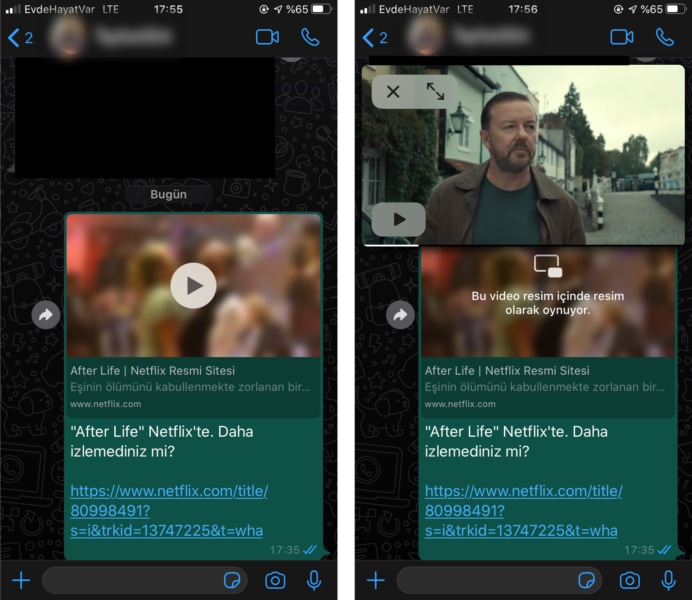Open the sticker picker in left message field

pos(232,580)
